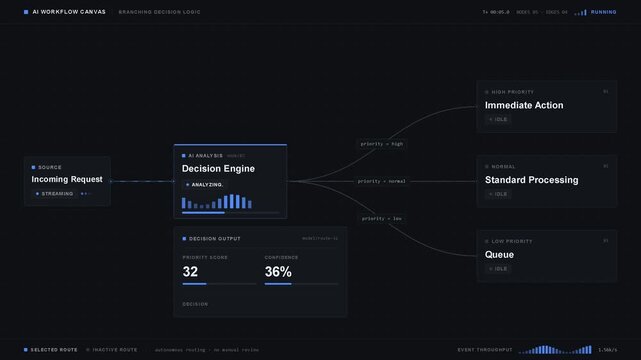Click the trailing dots after STREAMING badge
This screenshot has width=641, height=360.
click(x=85, y=194)
